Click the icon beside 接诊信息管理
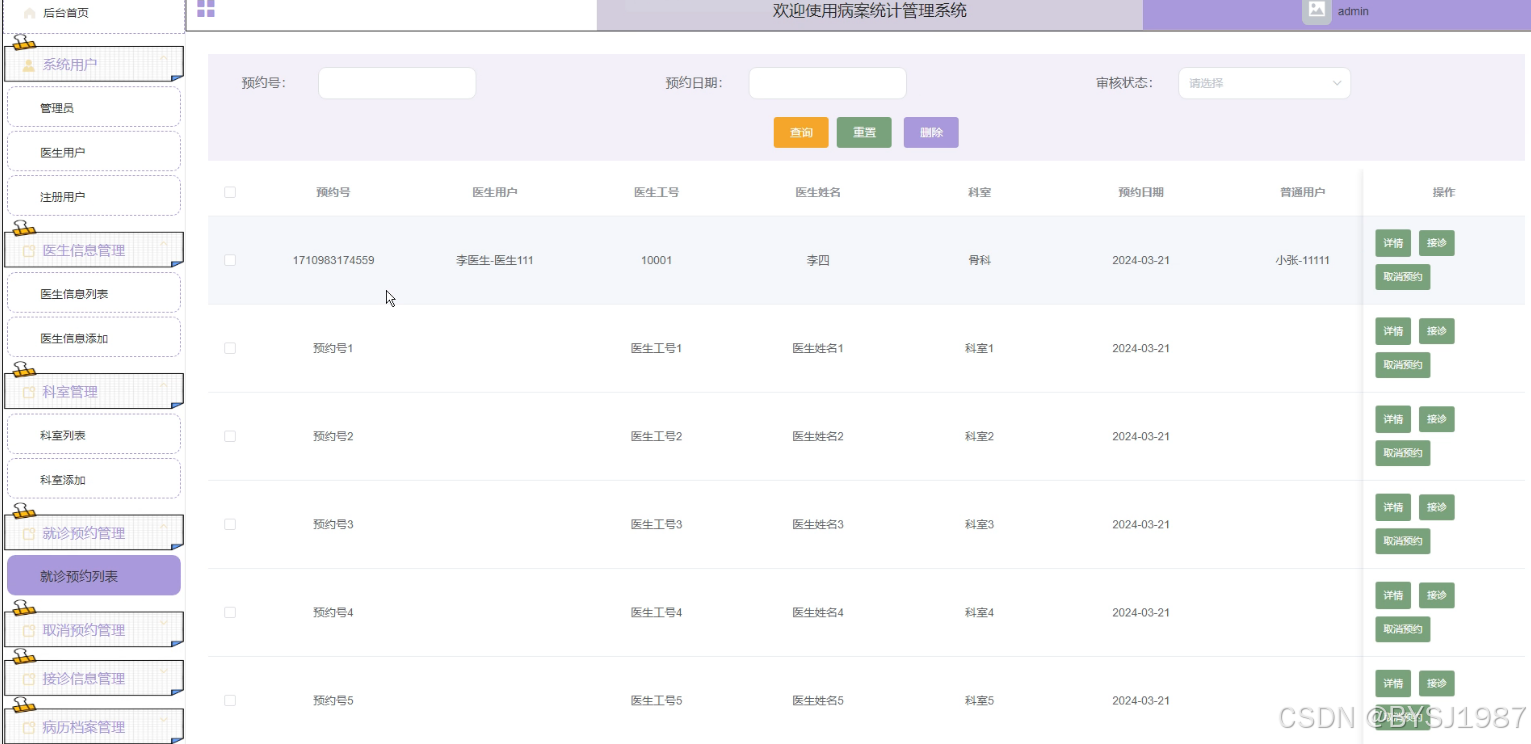 (29, 679)
